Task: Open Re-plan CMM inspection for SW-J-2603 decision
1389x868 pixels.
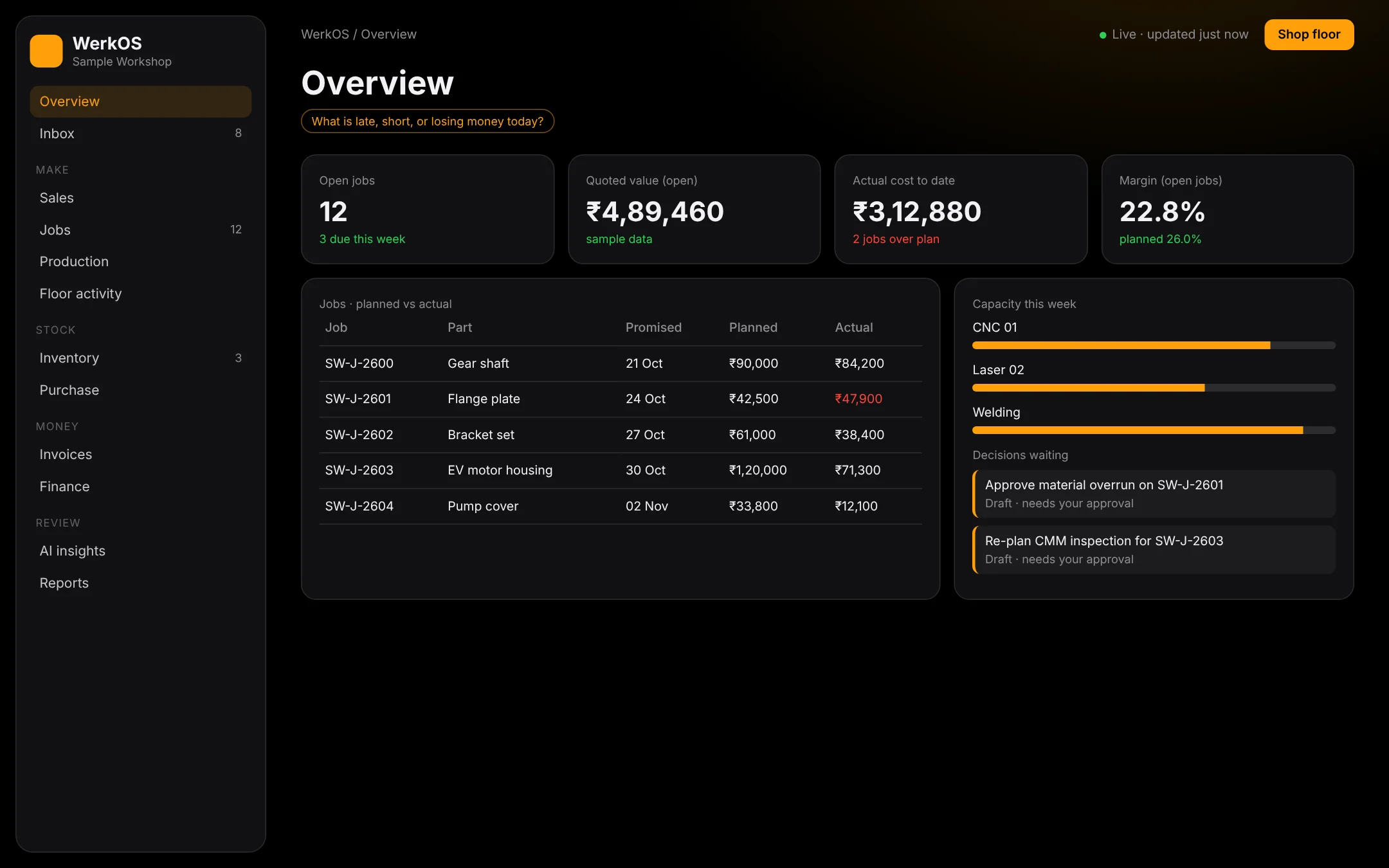Action: click(x=1154, y=550)
